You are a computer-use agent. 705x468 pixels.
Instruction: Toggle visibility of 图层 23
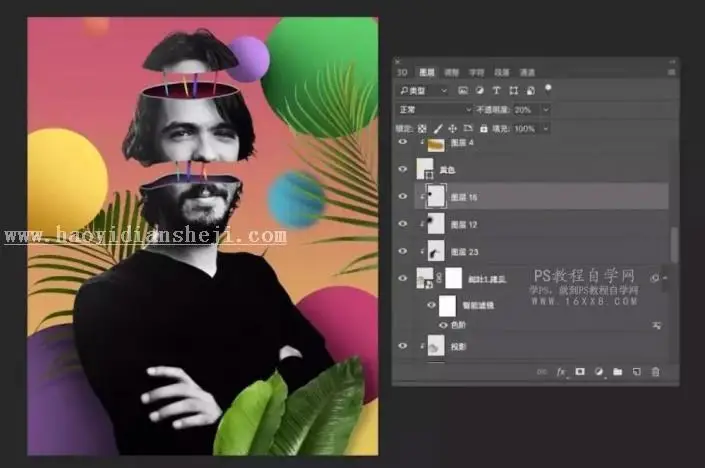(x=403, y=251)
